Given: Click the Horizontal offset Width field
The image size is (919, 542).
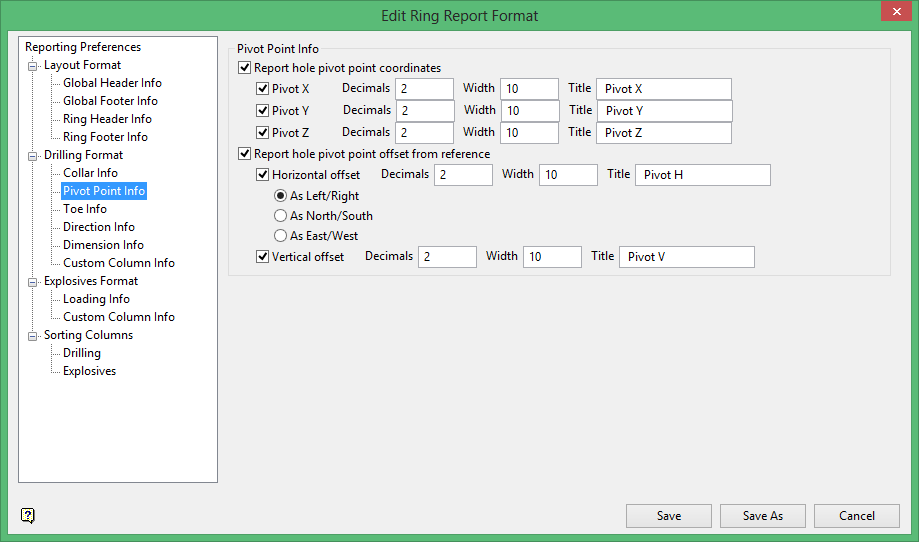Looking at the screenshot, I should [569, 175].
